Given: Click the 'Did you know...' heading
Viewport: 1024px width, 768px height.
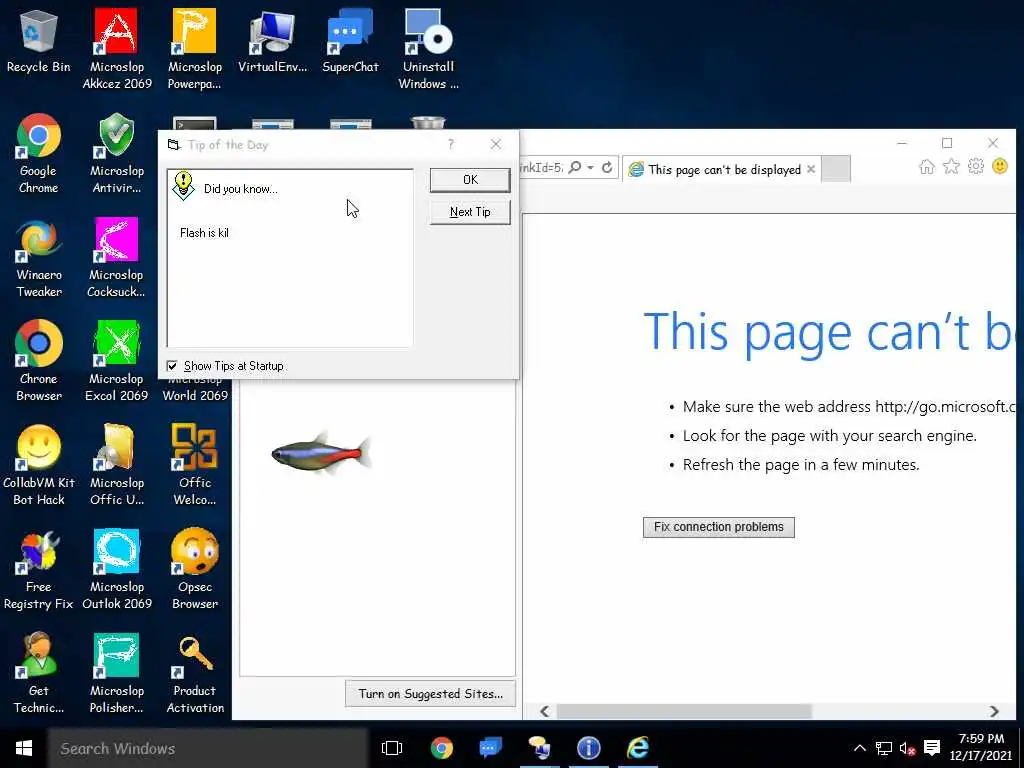Looking at the screenshot, I should [x=240, y=189].
